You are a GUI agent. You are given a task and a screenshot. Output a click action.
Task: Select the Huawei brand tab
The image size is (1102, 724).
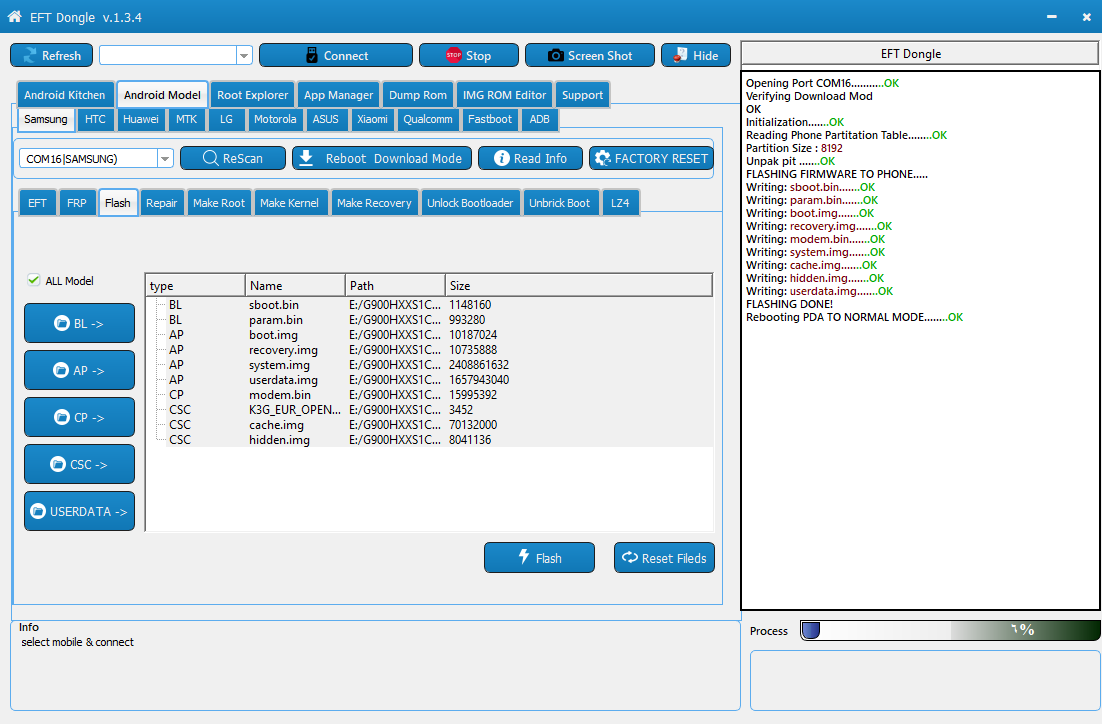(x=141, y=119)
